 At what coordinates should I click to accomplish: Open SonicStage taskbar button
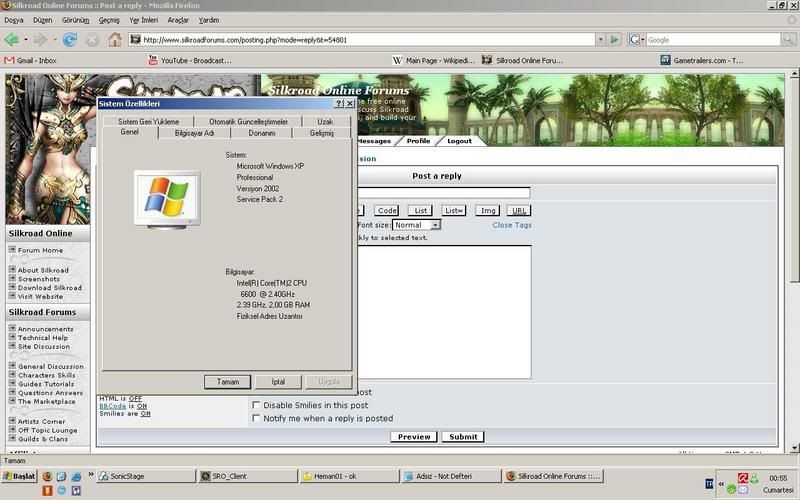coord(146,476)
